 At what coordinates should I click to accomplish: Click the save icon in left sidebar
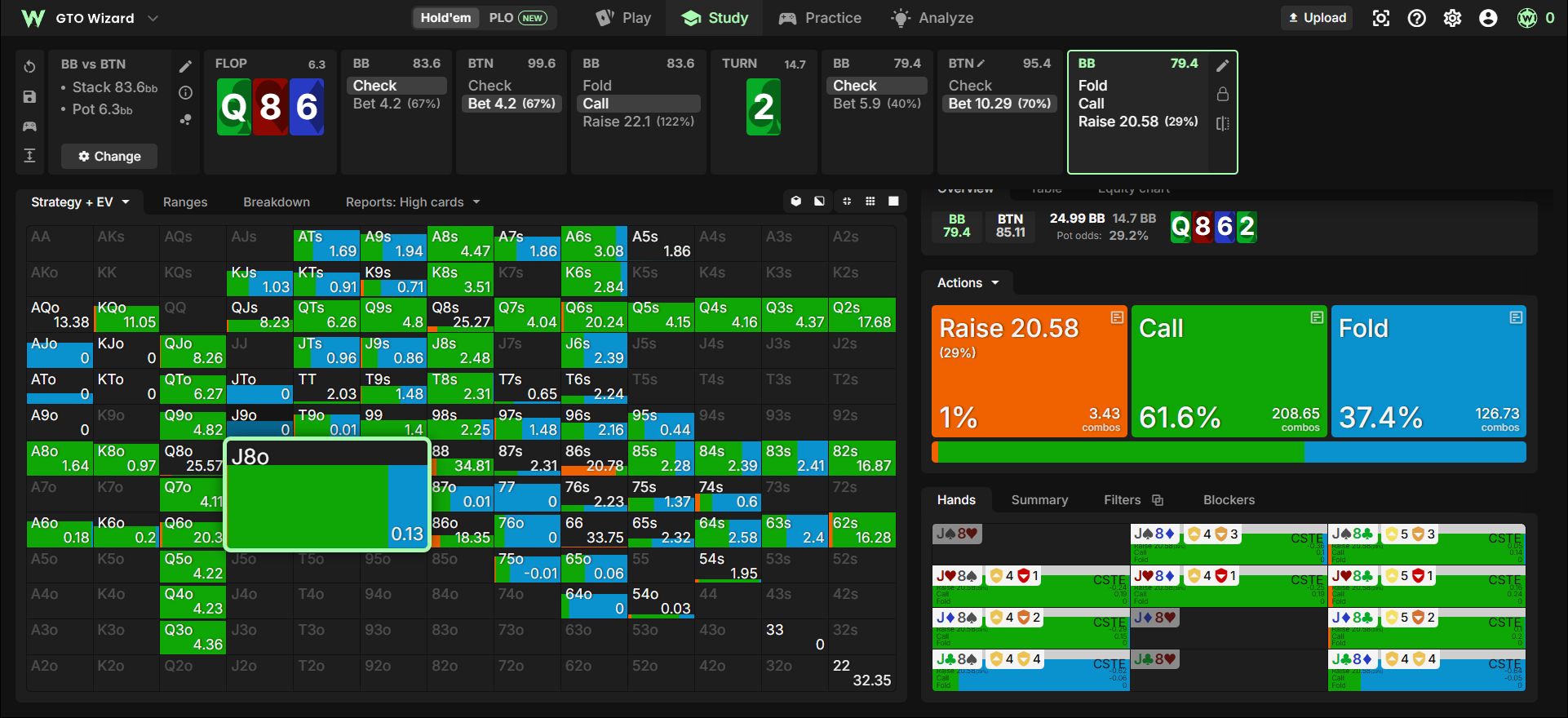(x=29, y=96)
